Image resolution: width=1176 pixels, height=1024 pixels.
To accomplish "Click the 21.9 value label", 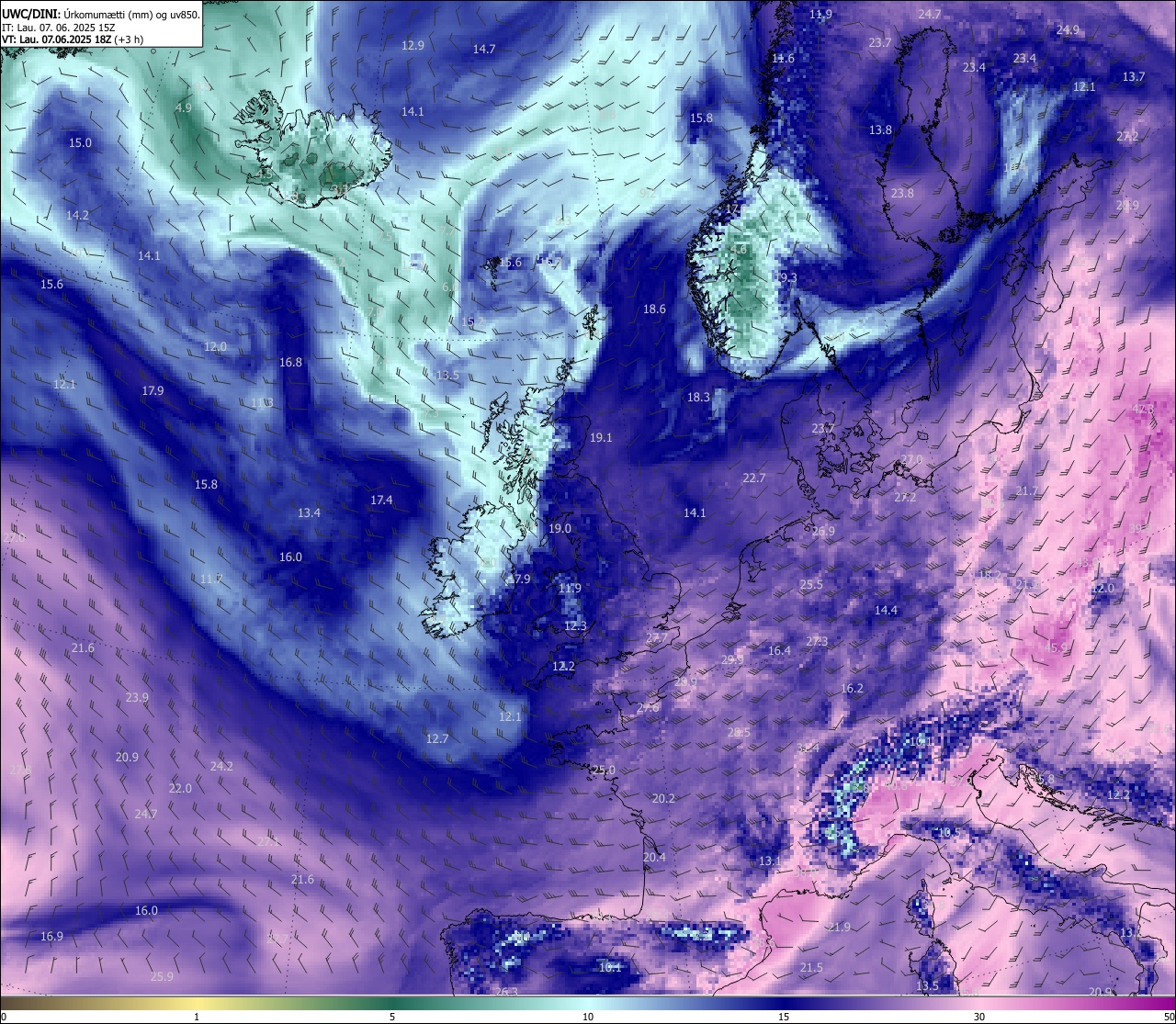I will 839,927.
